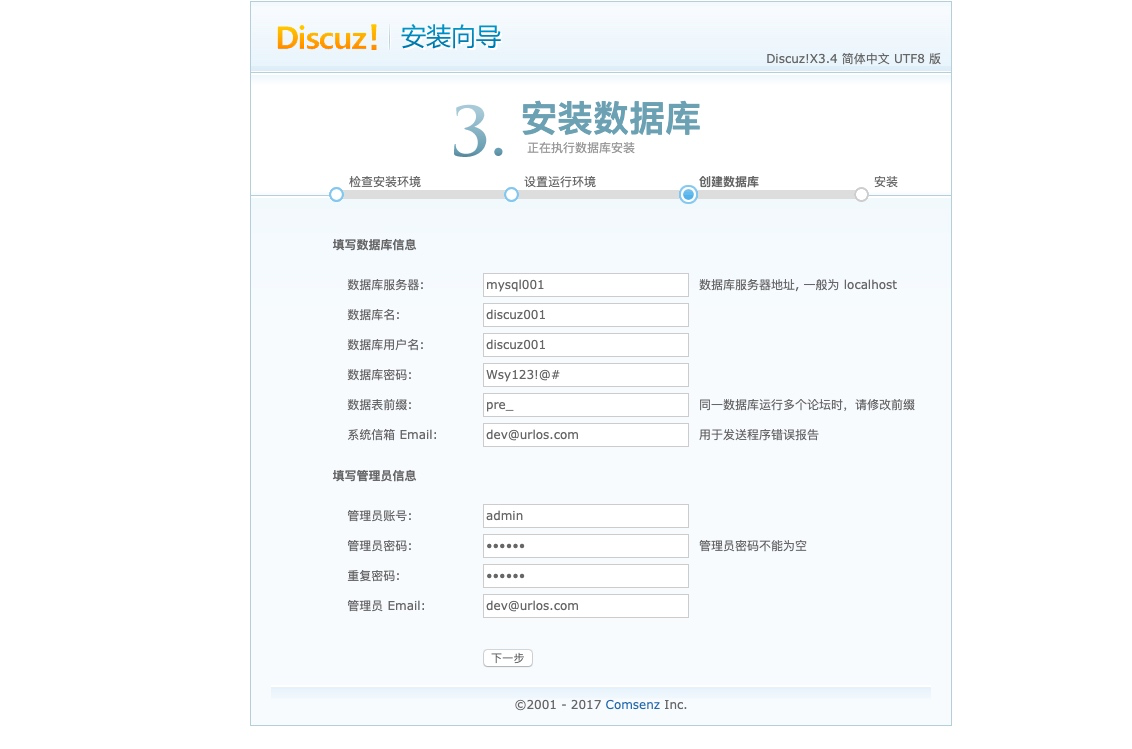1132x749 pixels.
Task: Select the 安装 step indicator circle
Action: pos(861,194)
